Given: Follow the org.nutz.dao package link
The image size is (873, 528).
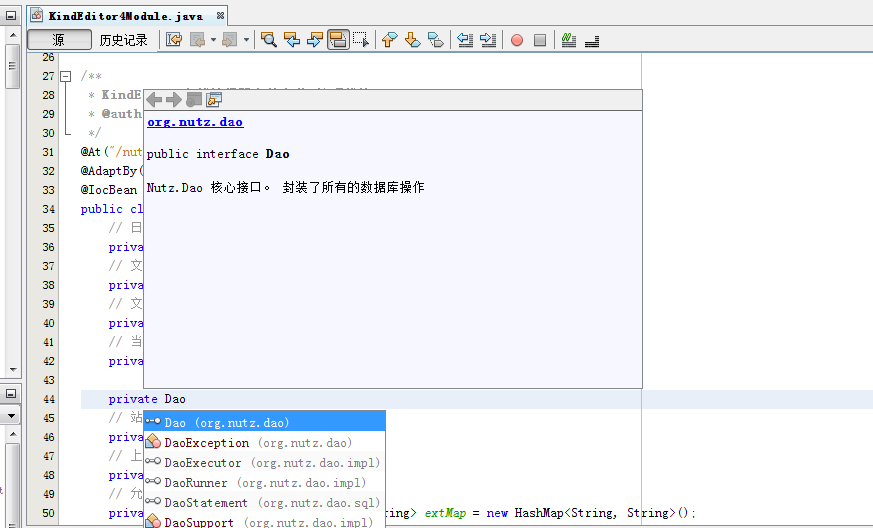Looking at the screenshot, I should pyautogui.click(x=195, y=122).
